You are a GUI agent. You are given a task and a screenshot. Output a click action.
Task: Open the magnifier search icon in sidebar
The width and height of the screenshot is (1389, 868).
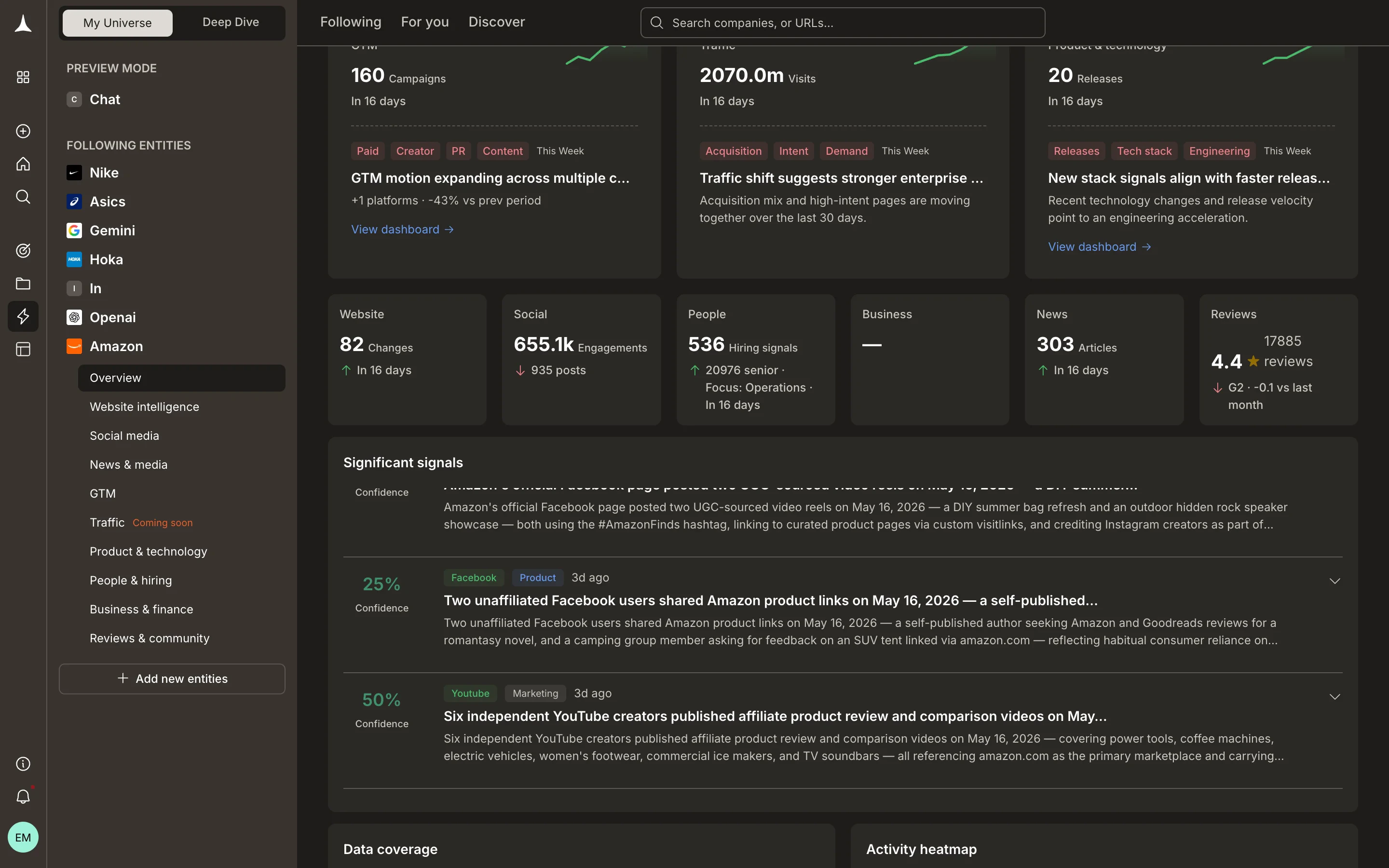(23, 196)
